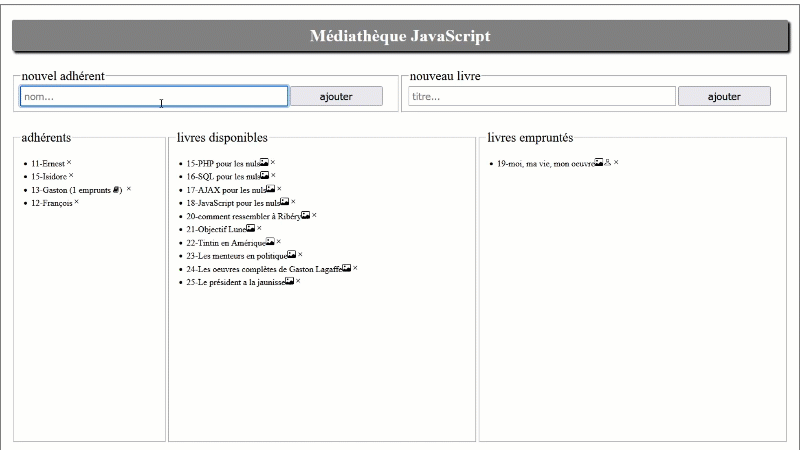Click image icon next to moi, ma vie, mon oeuvre
The image size is (800, 450).
[x=599, y=162]
